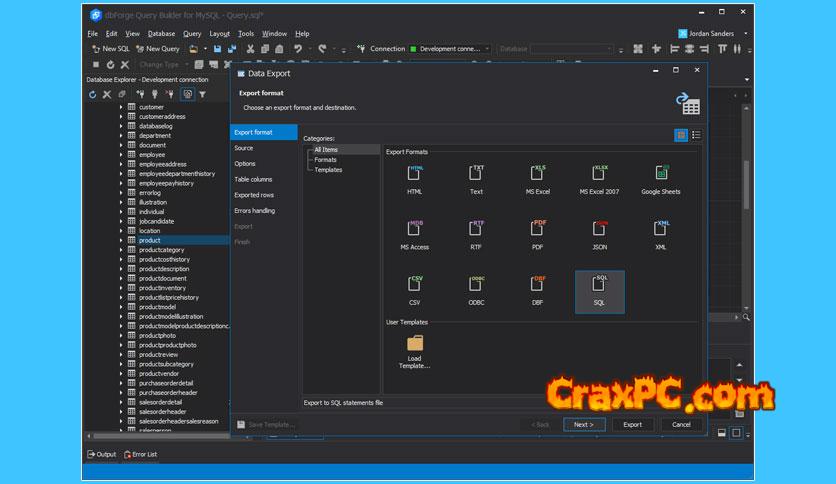Open the Database menu
The image size is (836, 484).
pyautogui.click(x=161, y=33)
